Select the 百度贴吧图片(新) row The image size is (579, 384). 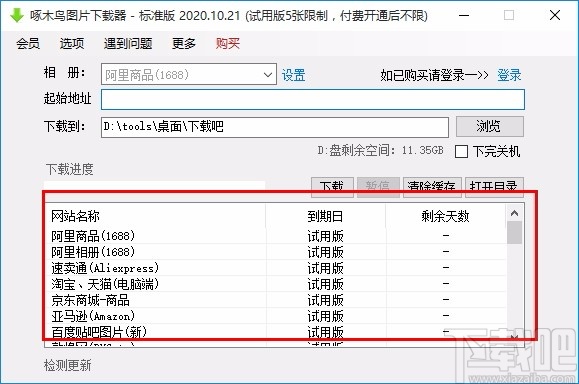(275, 332)
